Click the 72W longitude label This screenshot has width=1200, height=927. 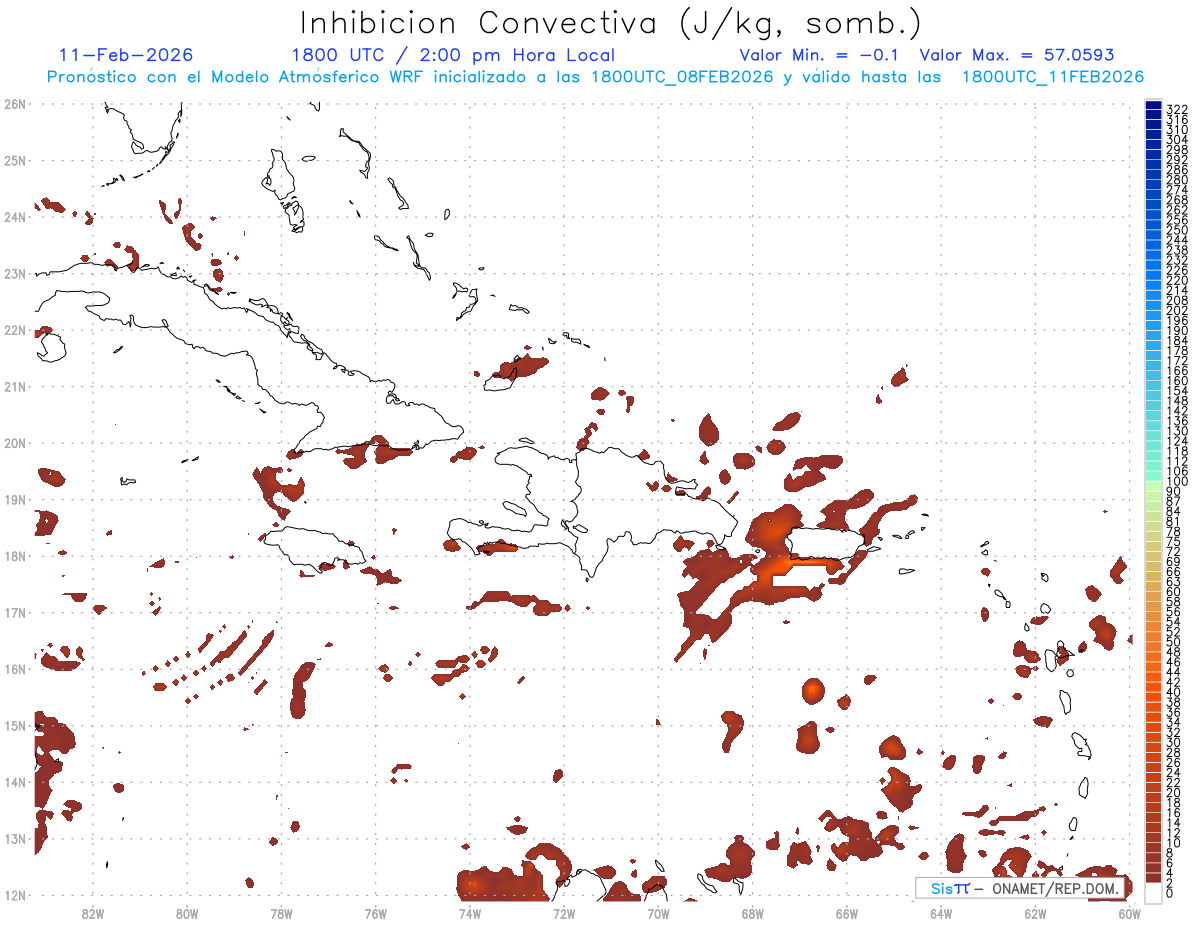point(564,913)
